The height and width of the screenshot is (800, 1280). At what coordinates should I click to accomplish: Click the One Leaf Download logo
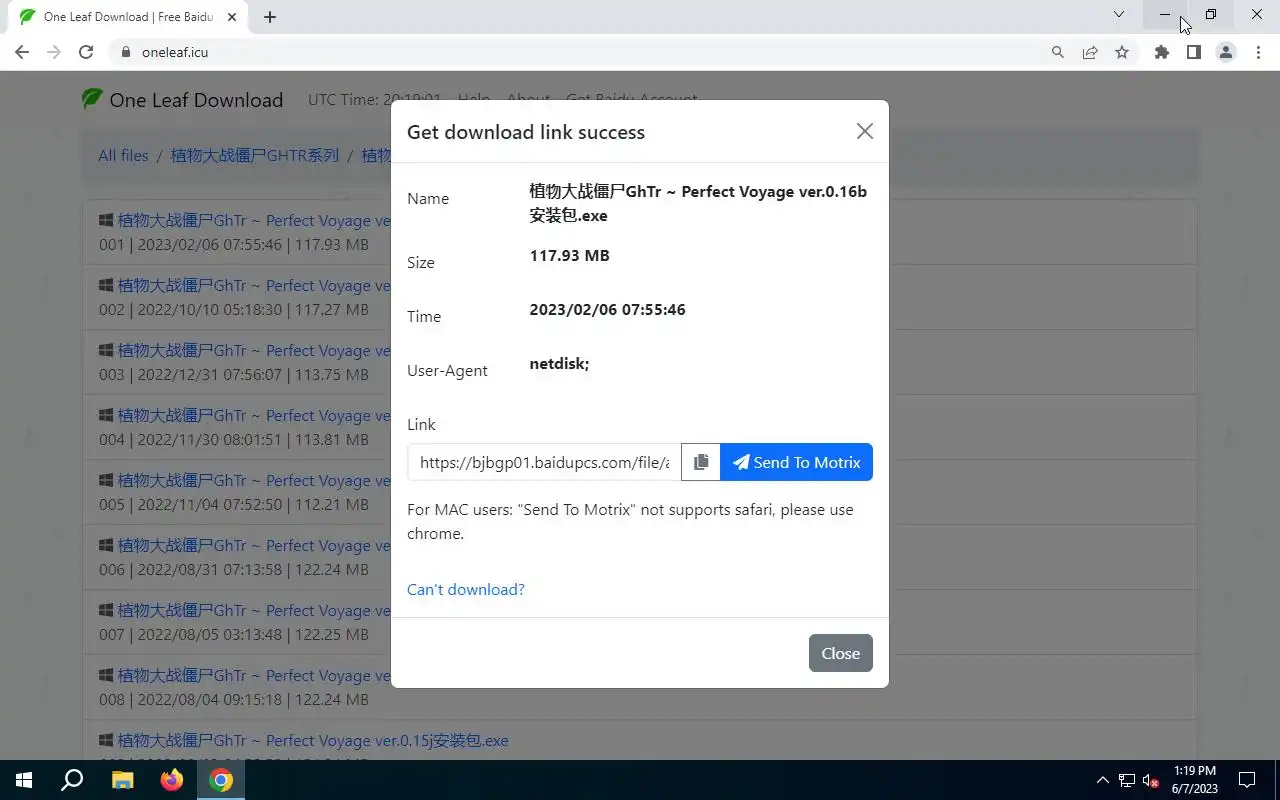[182, 100]
